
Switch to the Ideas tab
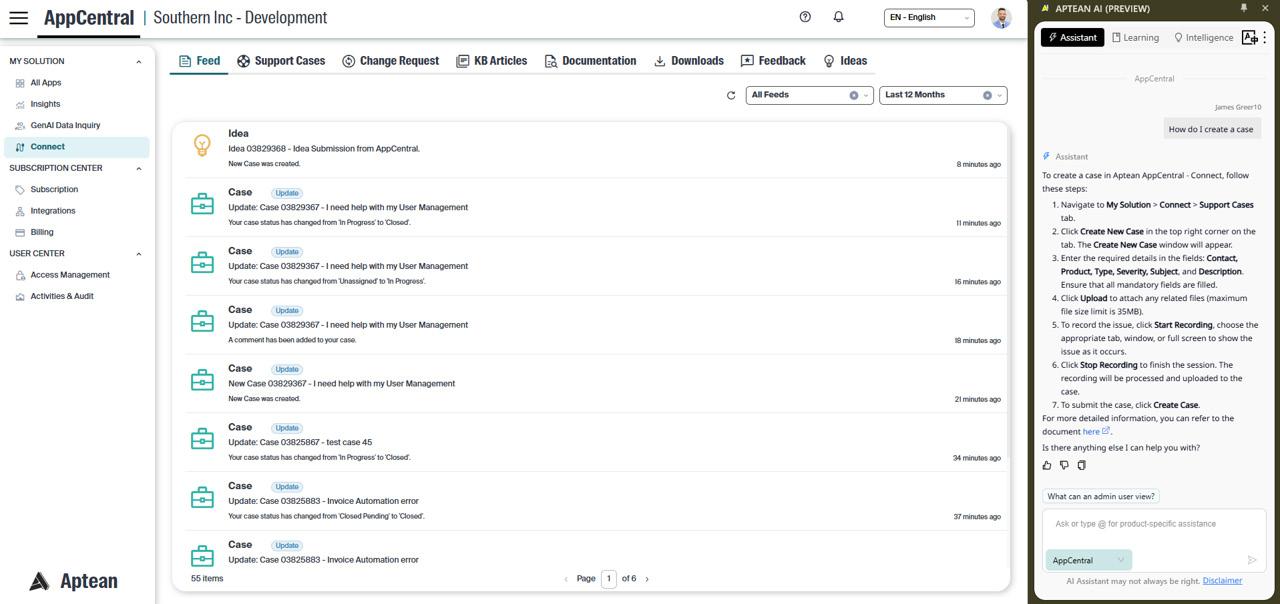(845, 61)
